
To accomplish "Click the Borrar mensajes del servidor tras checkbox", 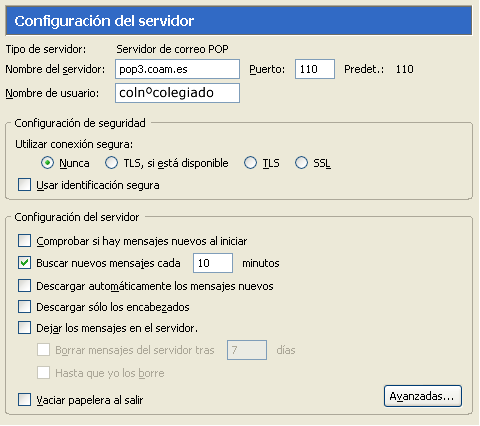I will [43, 350].
